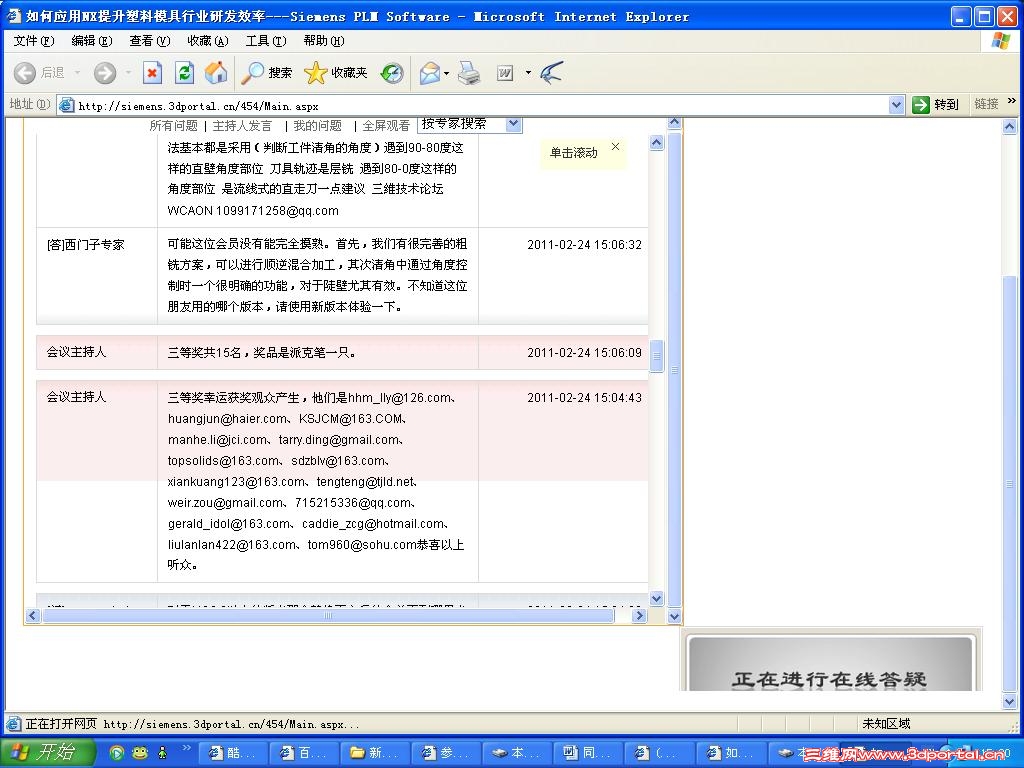
Task: Switch to 我的问题 tab
Action: tap(317, 125)
